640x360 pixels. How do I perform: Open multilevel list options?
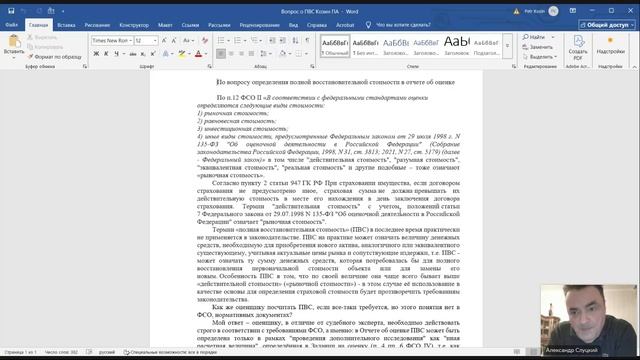pos(256,40)
